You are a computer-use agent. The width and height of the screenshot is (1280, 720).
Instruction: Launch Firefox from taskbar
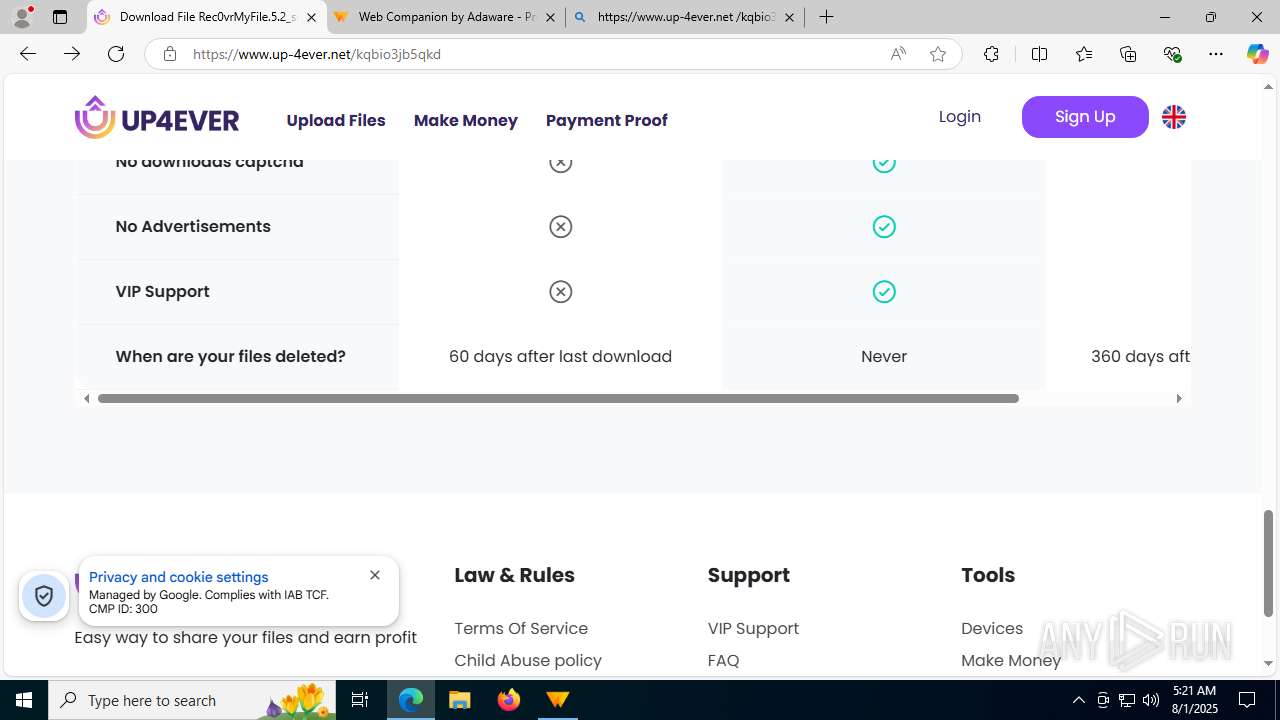tap(509, 700)
